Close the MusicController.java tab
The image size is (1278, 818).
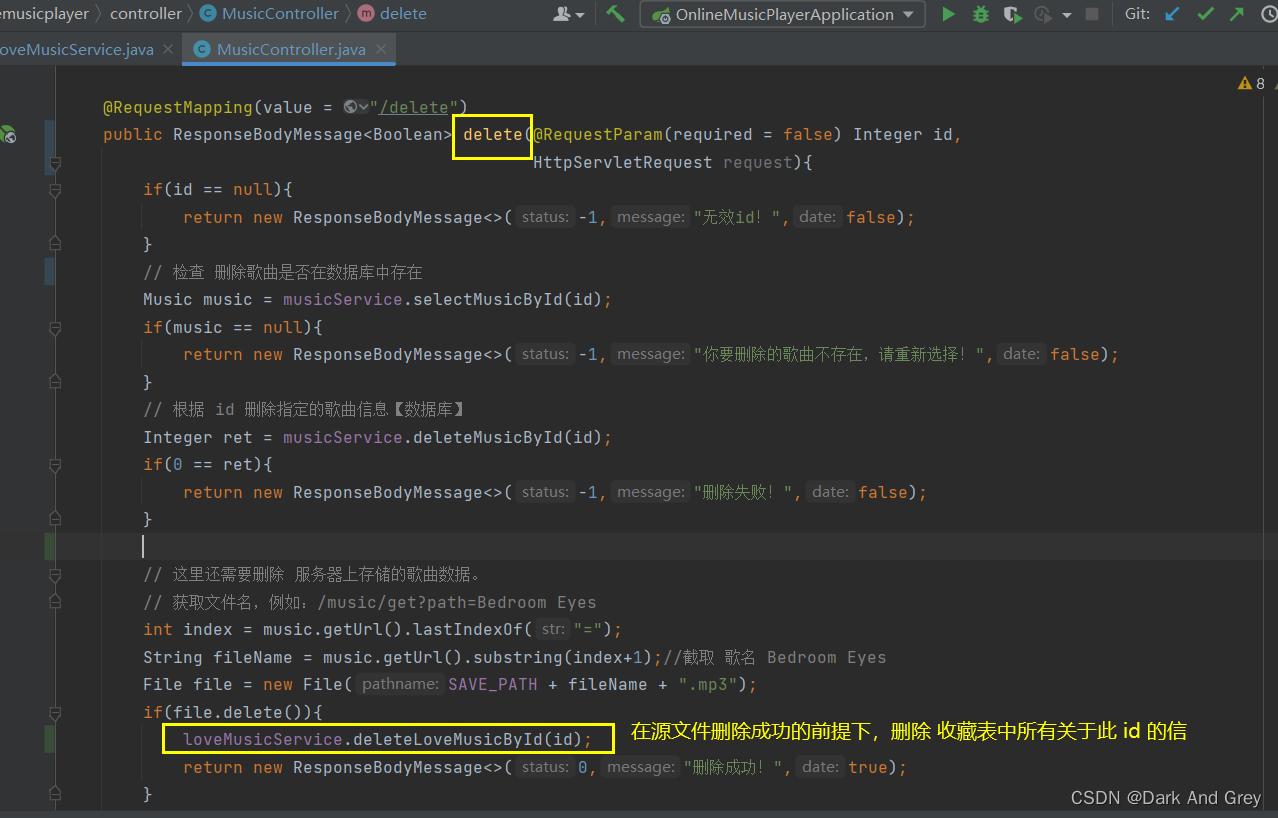tap(380, 49)
